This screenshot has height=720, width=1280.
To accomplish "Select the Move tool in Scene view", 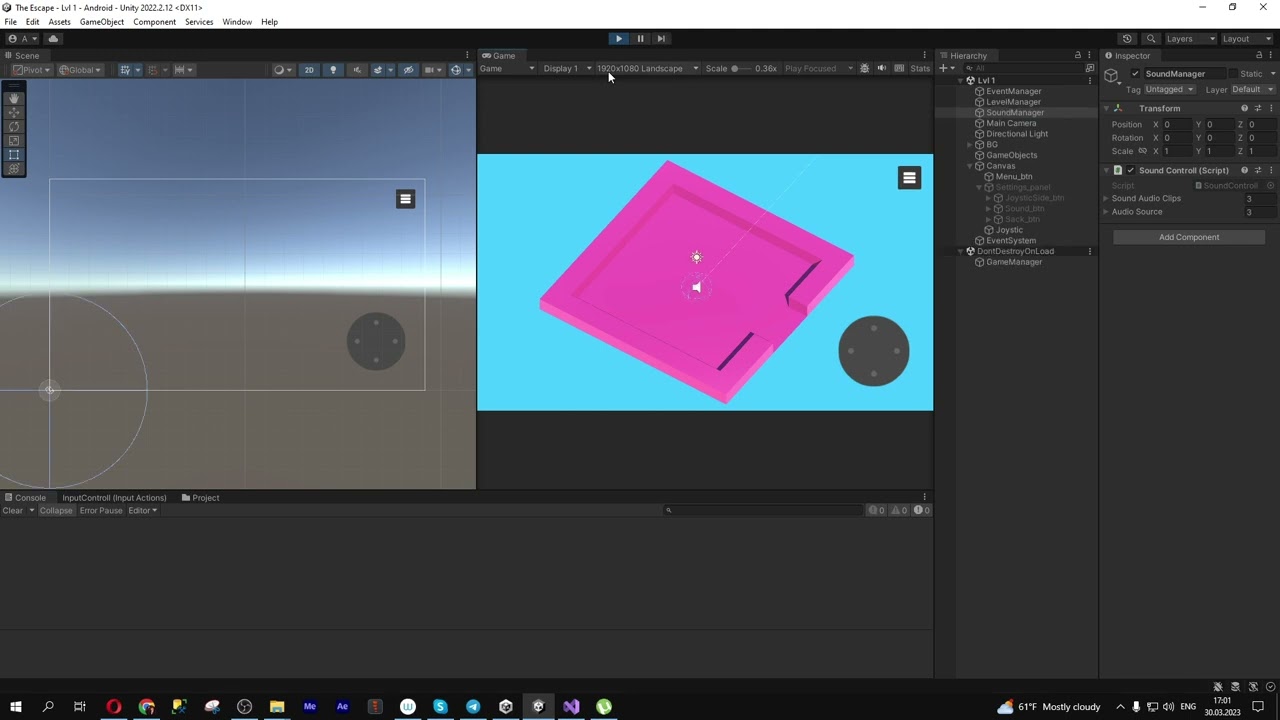I will point(14,112).
